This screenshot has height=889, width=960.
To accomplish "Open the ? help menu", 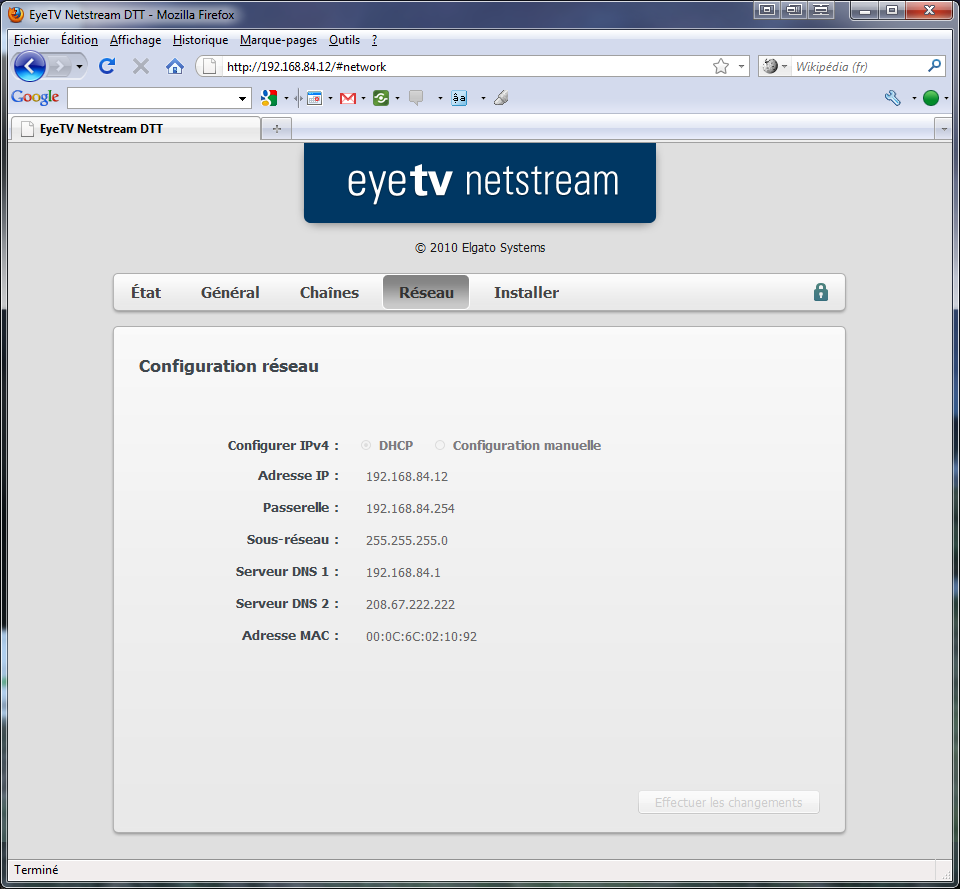I will [374, 40].
